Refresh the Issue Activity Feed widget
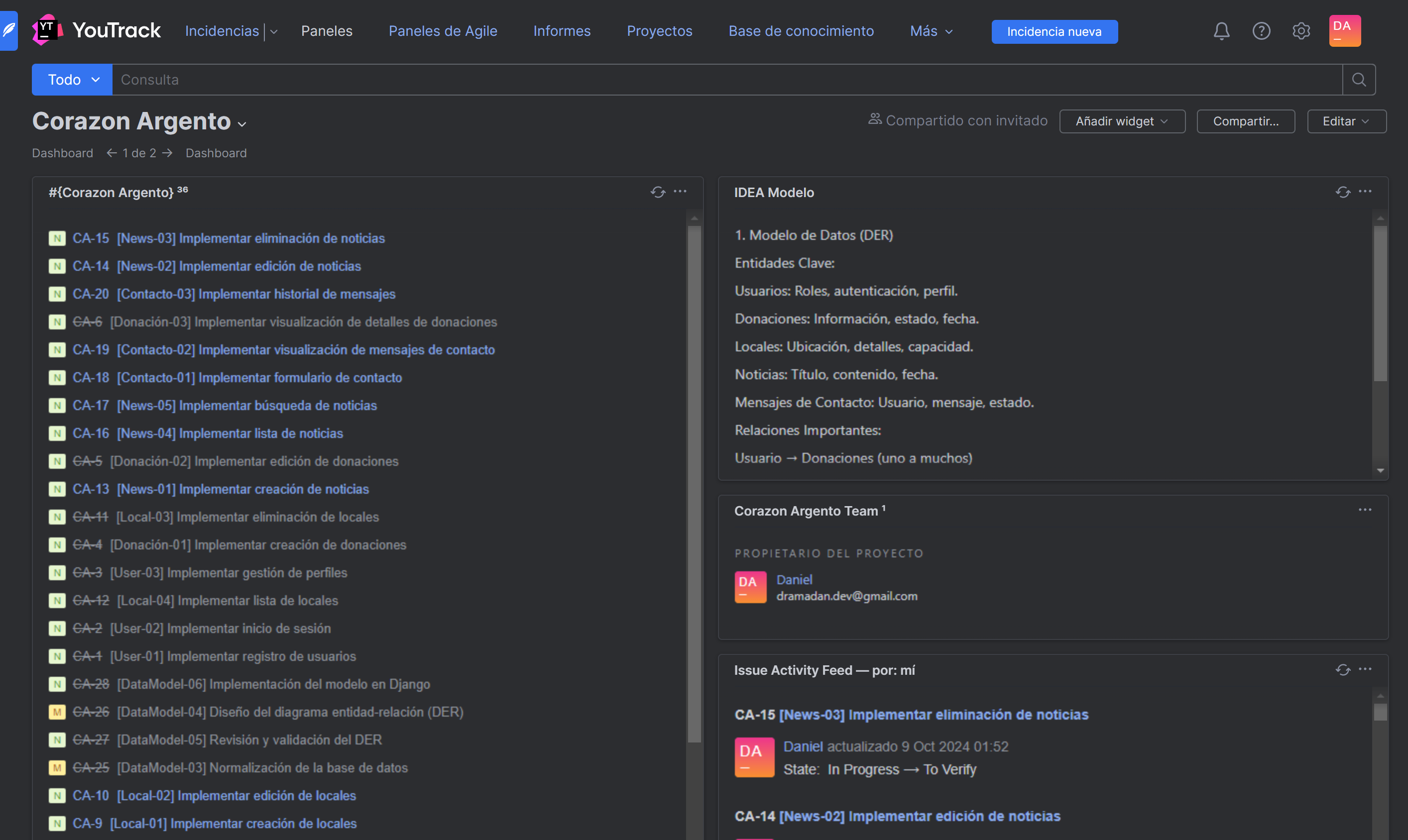Screen dimensions: 1408x840 click(1342, 670)
